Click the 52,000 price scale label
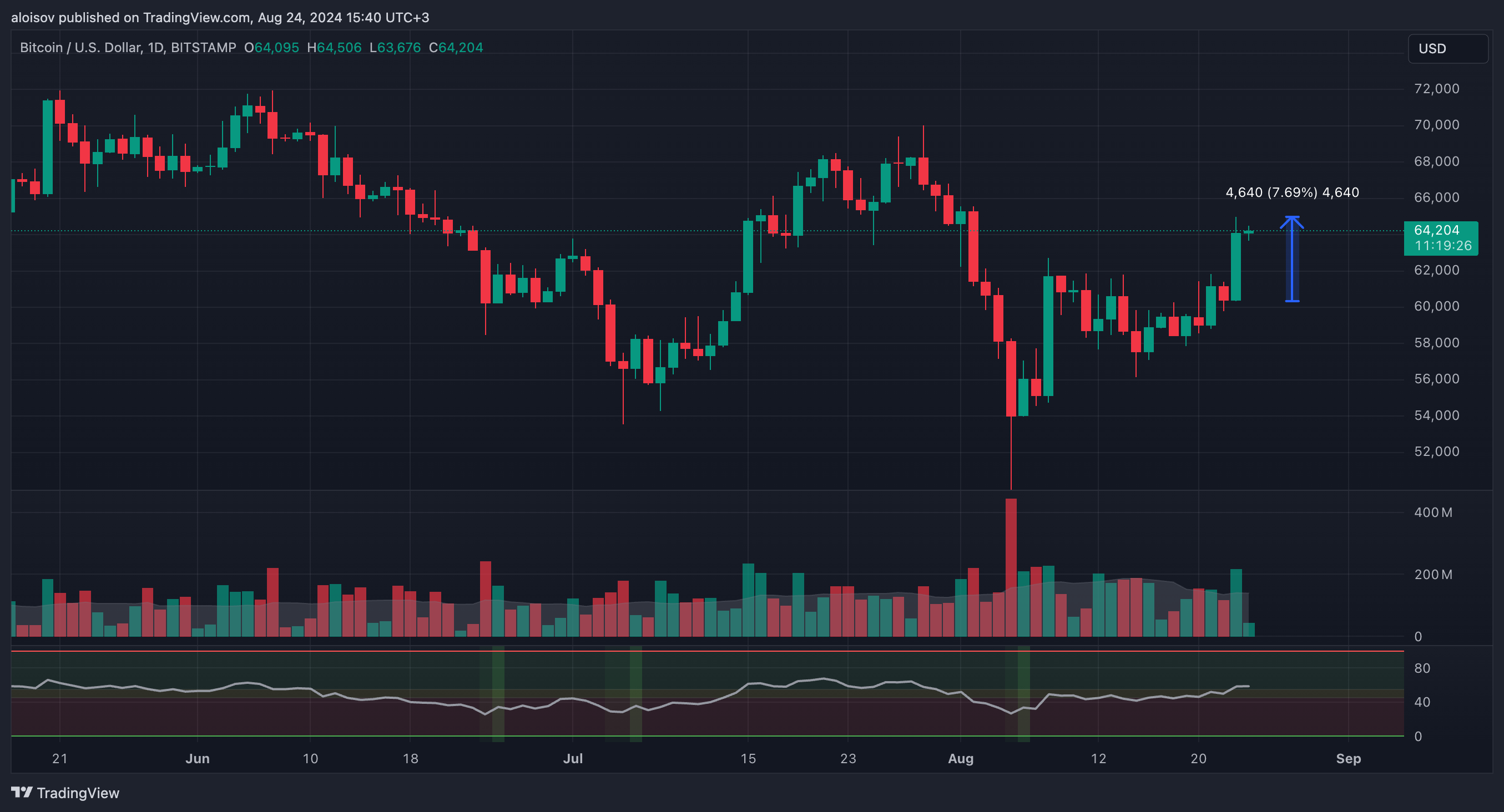This screenshot has height=812, width=1504. point(1436,451)
